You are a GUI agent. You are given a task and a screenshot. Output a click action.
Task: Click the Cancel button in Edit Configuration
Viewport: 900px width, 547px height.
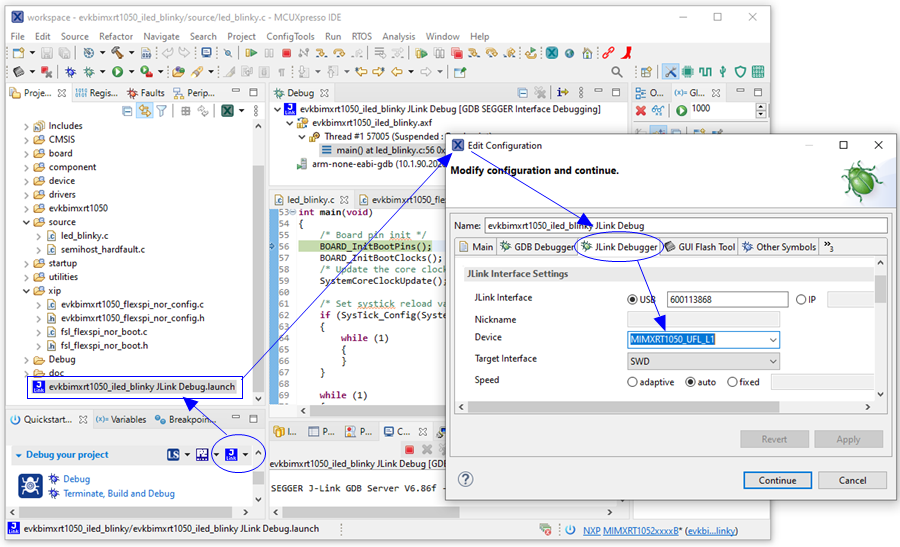click(852, 480)
